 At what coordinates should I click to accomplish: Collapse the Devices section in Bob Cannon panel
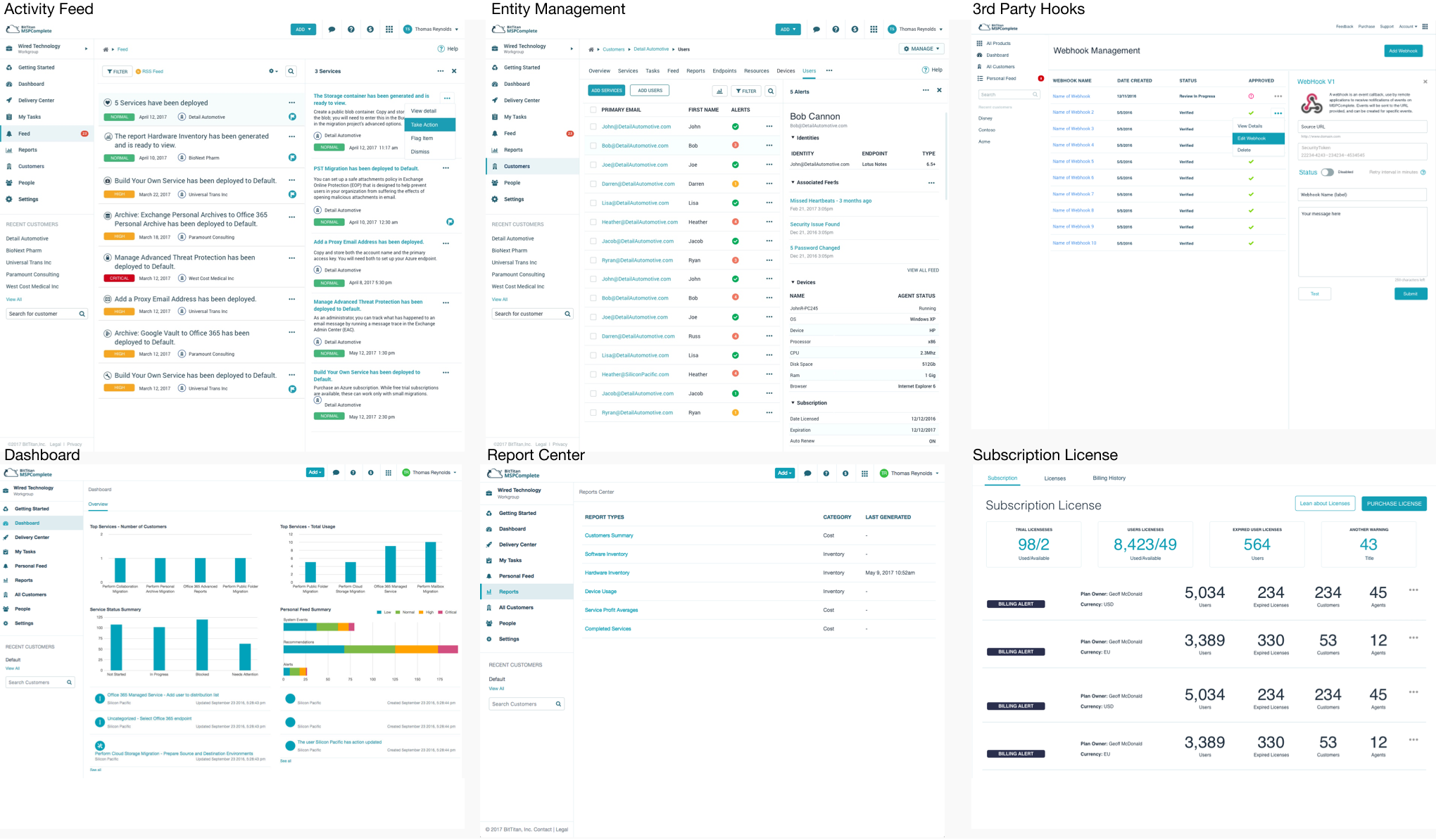[x=793, y=282]
